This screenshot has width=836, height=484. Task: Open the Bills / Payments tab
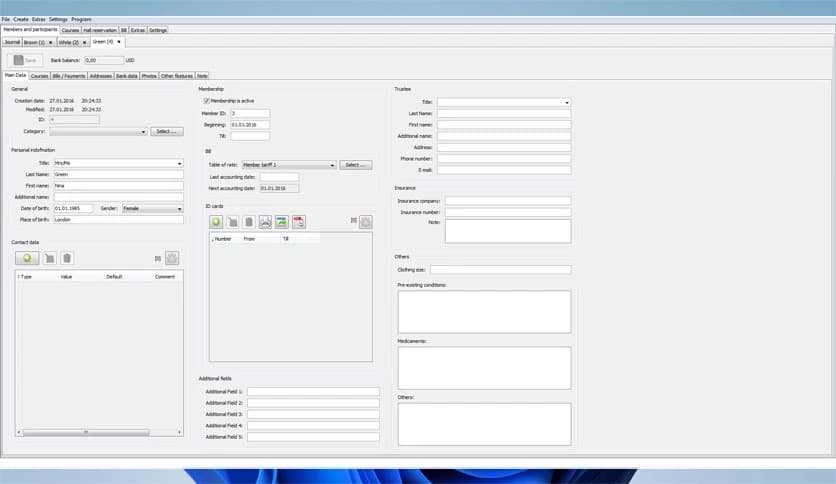point(69,76)
